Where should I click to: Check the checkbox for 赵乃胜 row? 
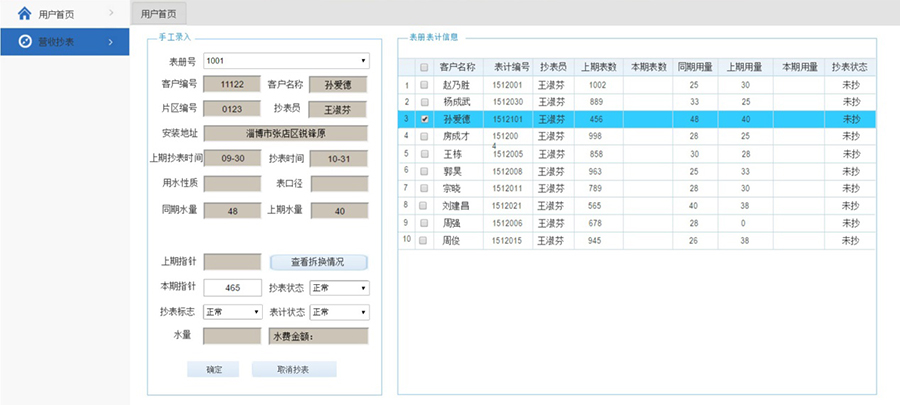point(424,85)
